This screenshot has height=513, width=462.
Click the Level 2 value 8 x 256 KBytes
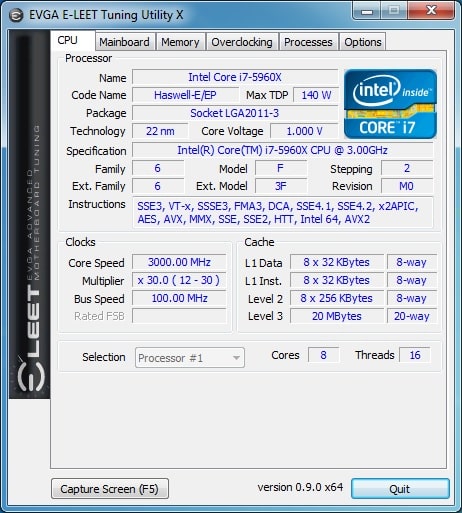[337, 298]
